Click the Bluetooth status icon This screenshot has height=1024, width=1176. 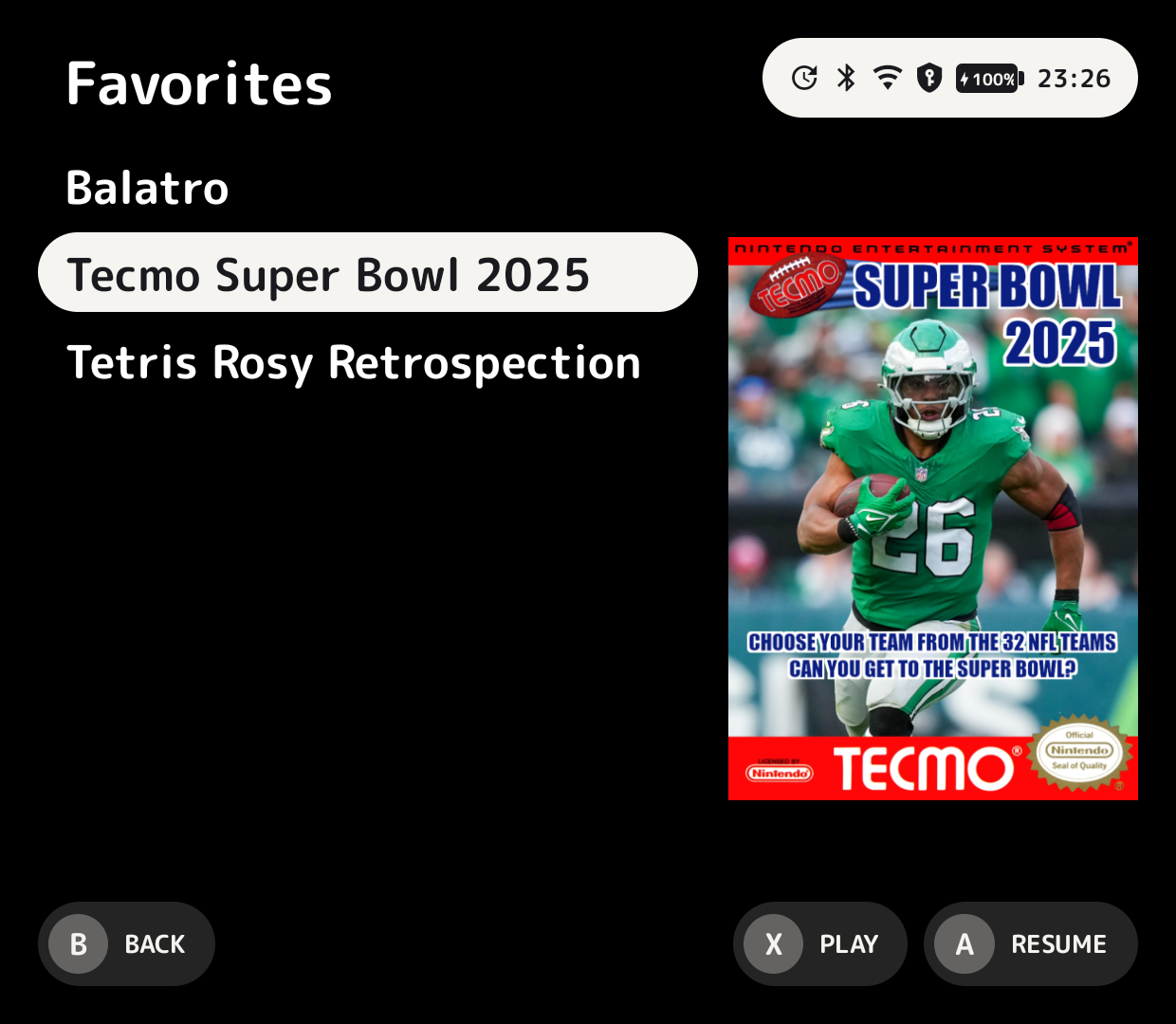(x=846, y=78)
